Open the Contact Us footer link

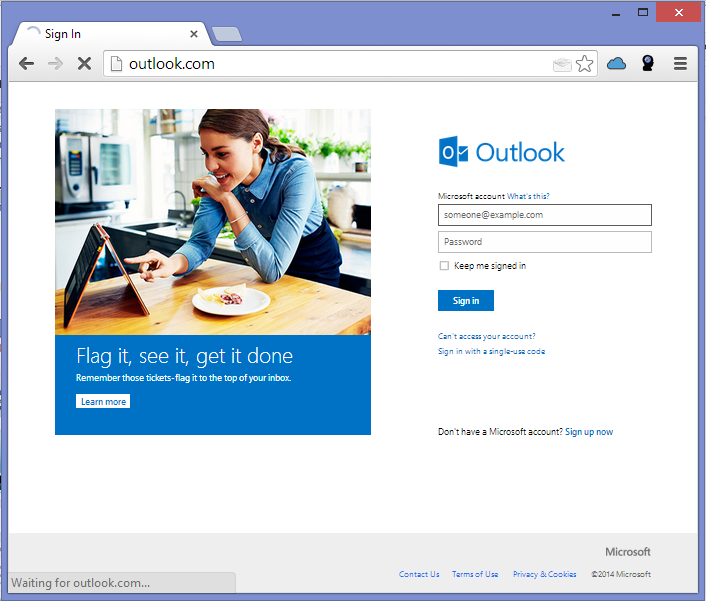point(419,574)
